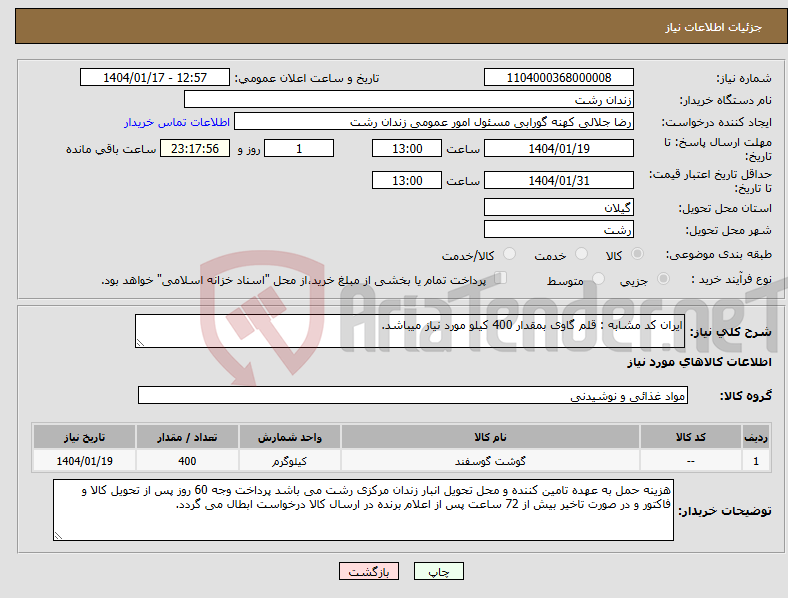Click the quantity cell 400
Image resolution: width=788 pixels, height=598 pixels.
(x=187, y=461)
